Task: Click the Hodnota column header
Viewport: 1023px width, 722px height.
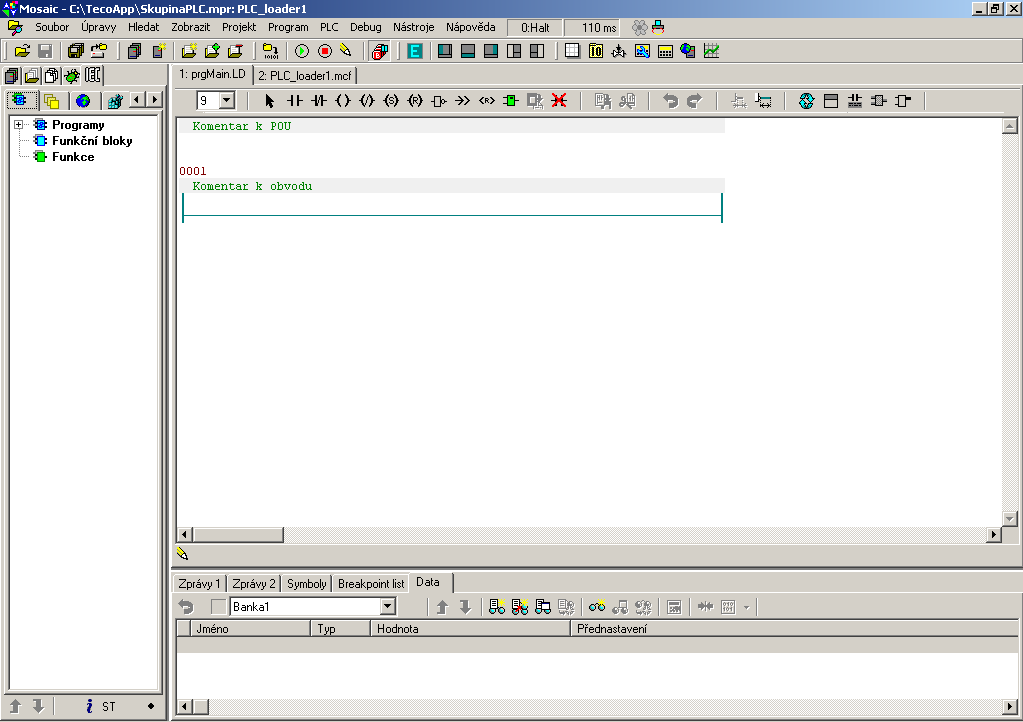Action: (470, 629)
